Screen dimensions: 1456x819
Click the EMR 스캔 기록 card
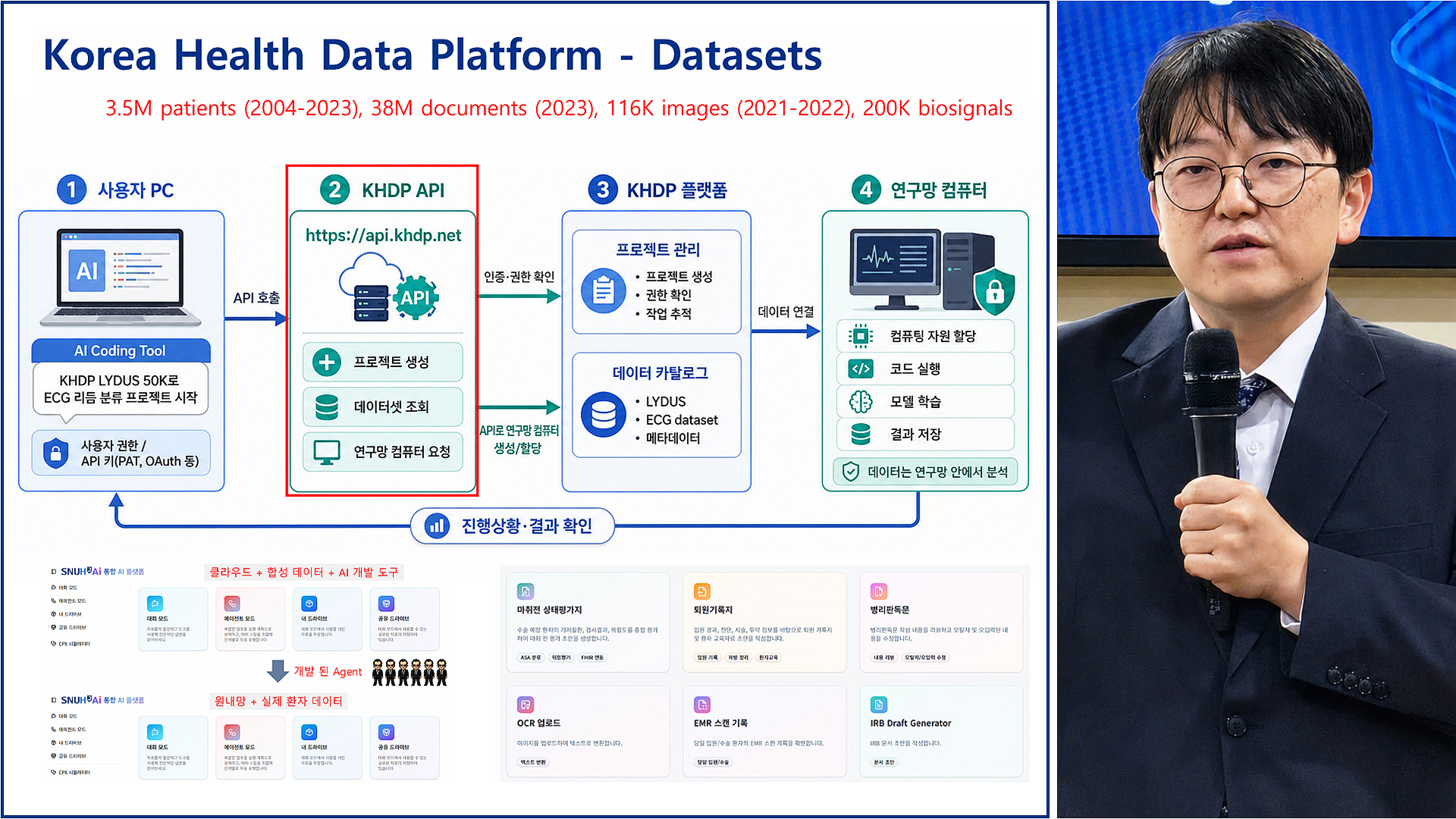[764, 731]
